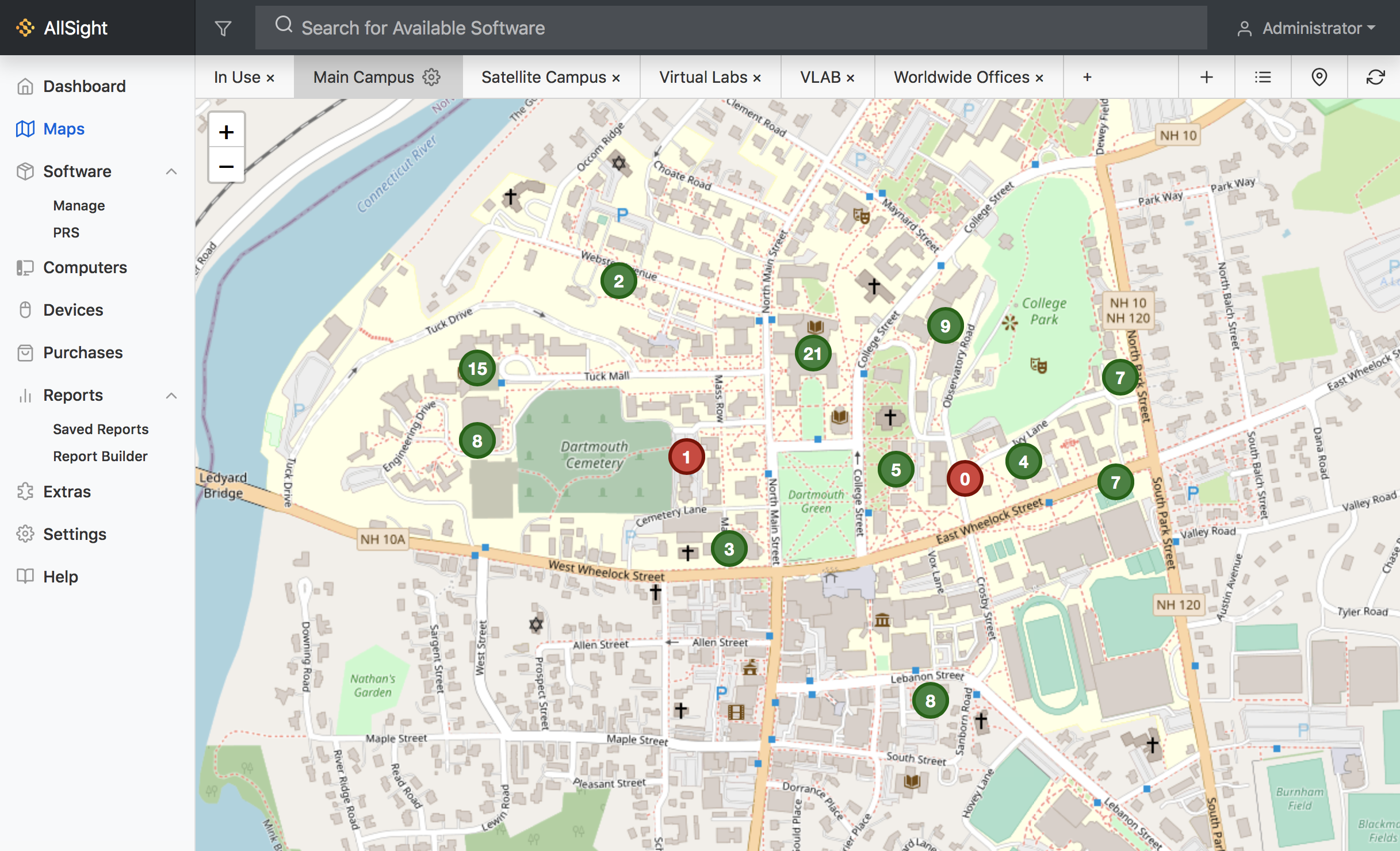This screenshot has width=1400, height=851.
Task: Switch to the Satellite Campus tab
Action: [543, 76]
